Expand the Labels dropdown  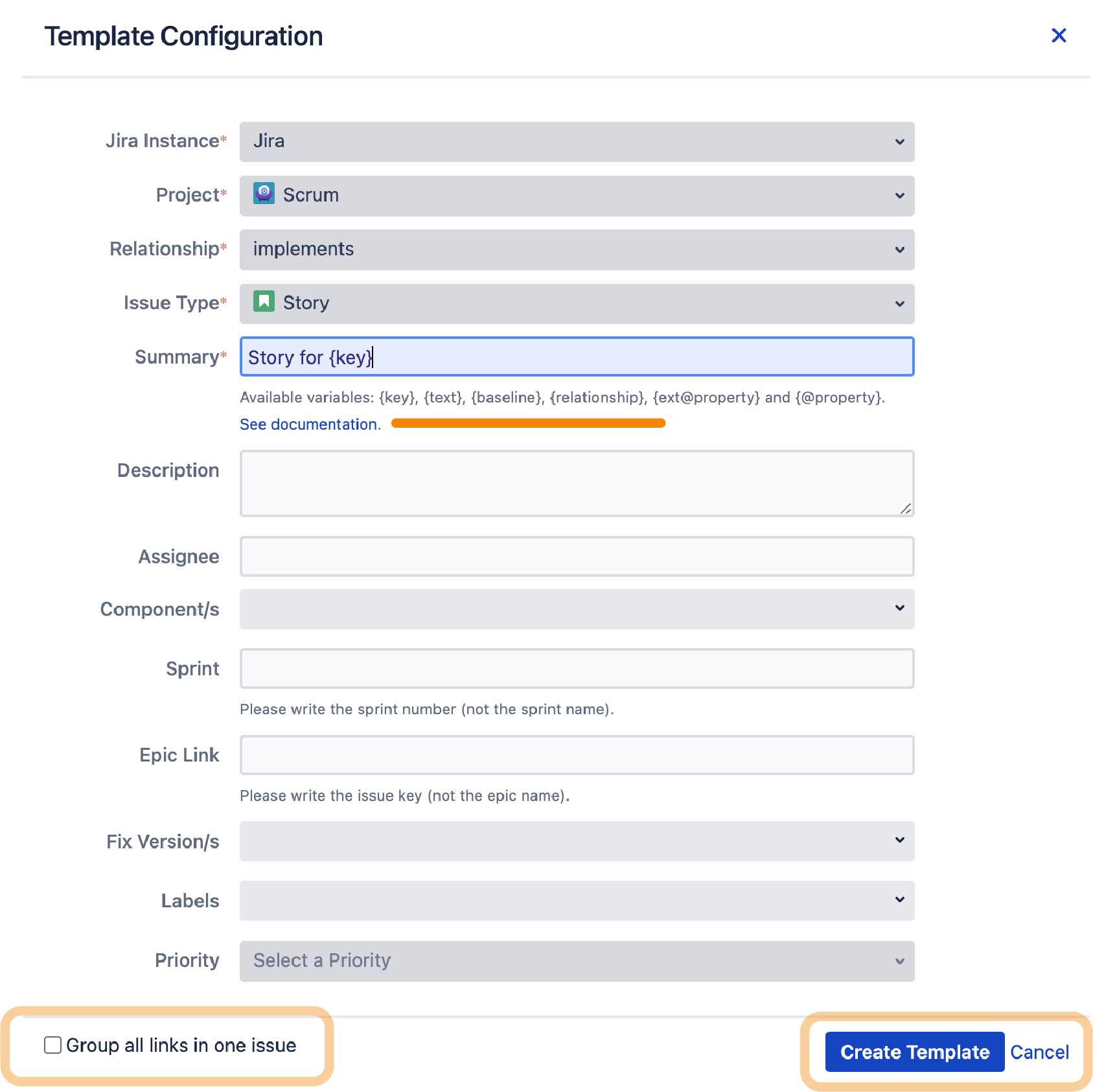pyautogui.click(x=577, y=900)
